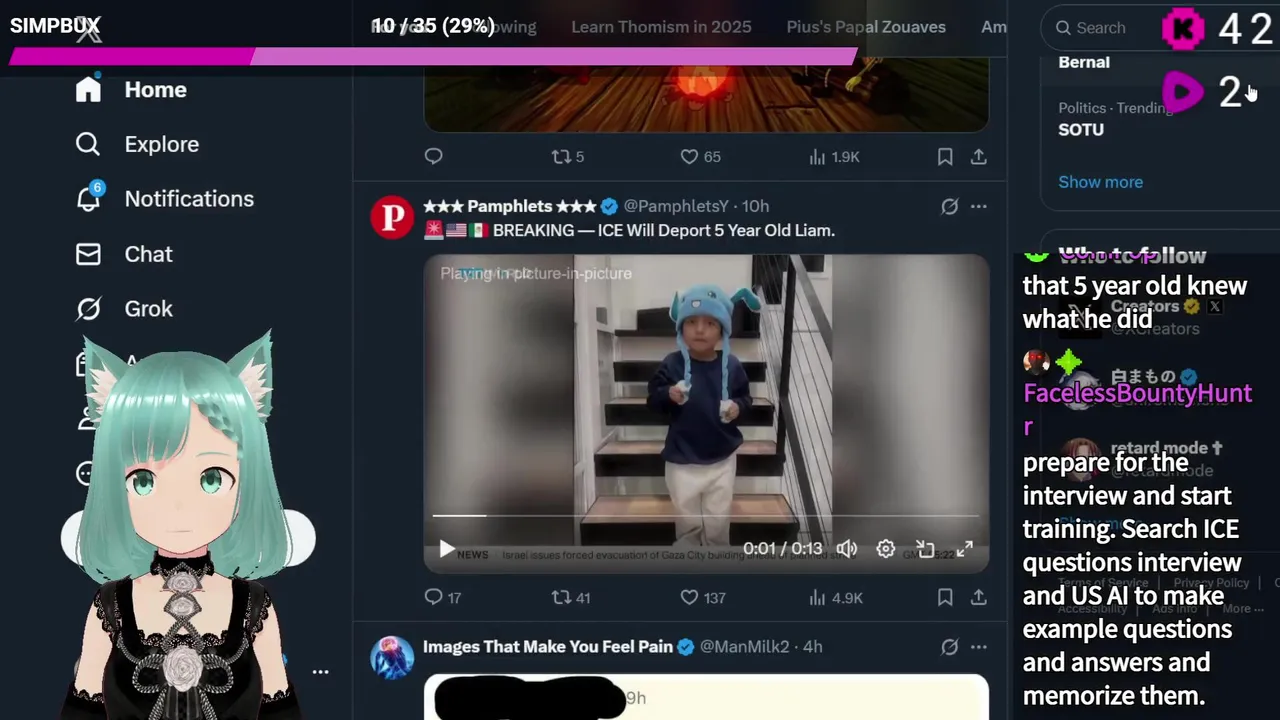1280x720 pixels.
Task: Mute the video volume
Action: click(x=847, y=549)
